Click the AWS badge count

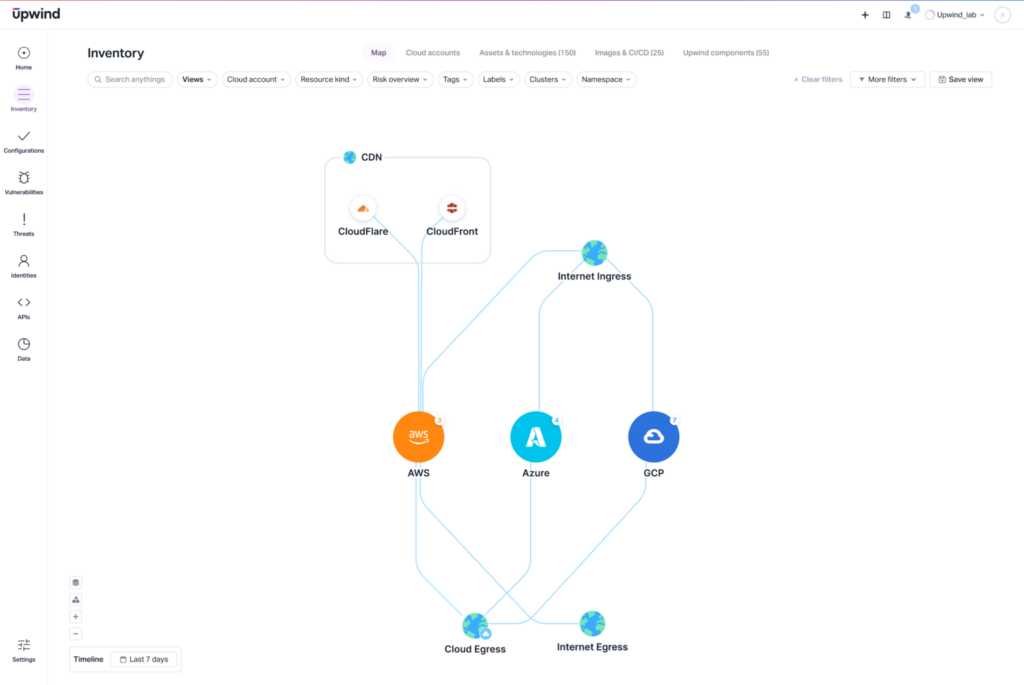(x=439, y=420)
